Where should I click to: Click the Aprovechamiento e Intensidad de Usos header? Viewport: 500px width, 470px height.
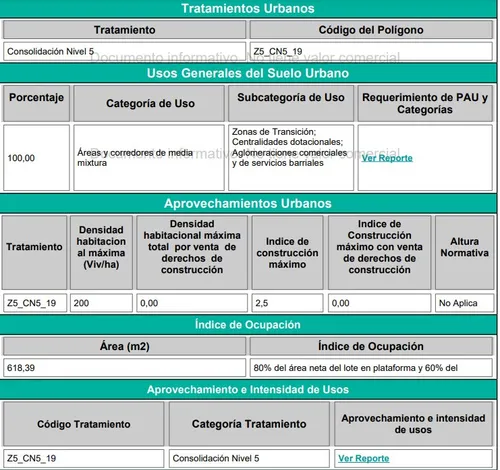coord(248,389)
